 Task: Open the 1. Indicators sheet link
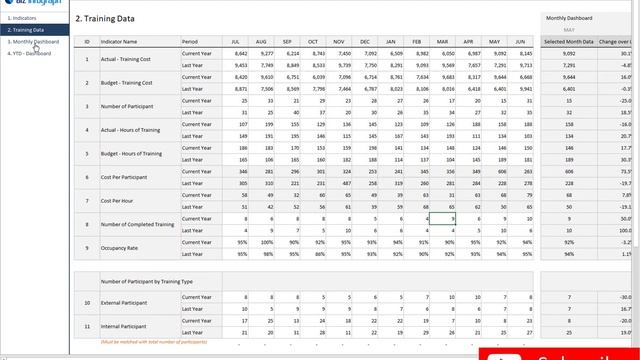point(22,18)
